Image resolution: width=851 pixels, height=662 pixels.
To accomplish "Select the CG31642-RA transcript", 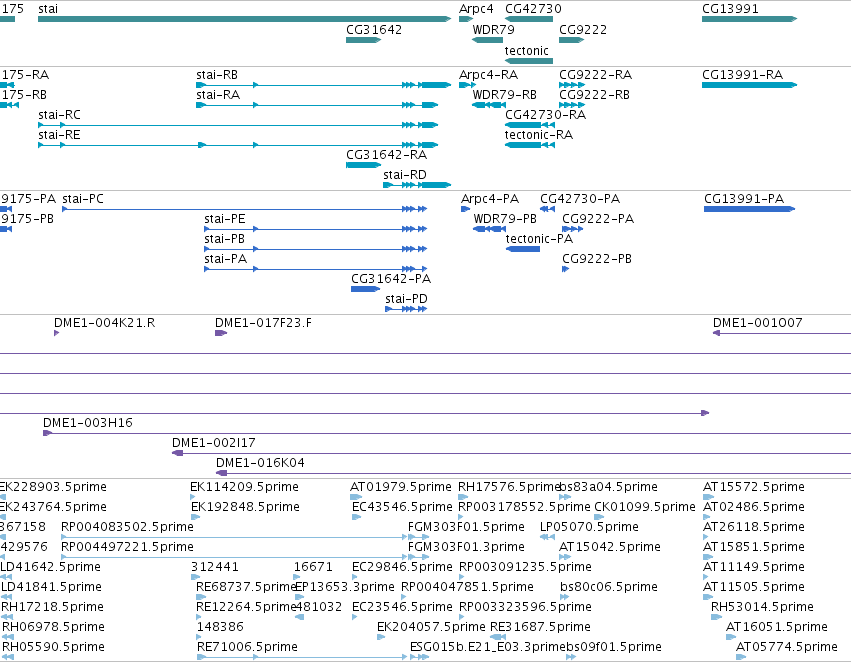I will click(x=364, y=165).
